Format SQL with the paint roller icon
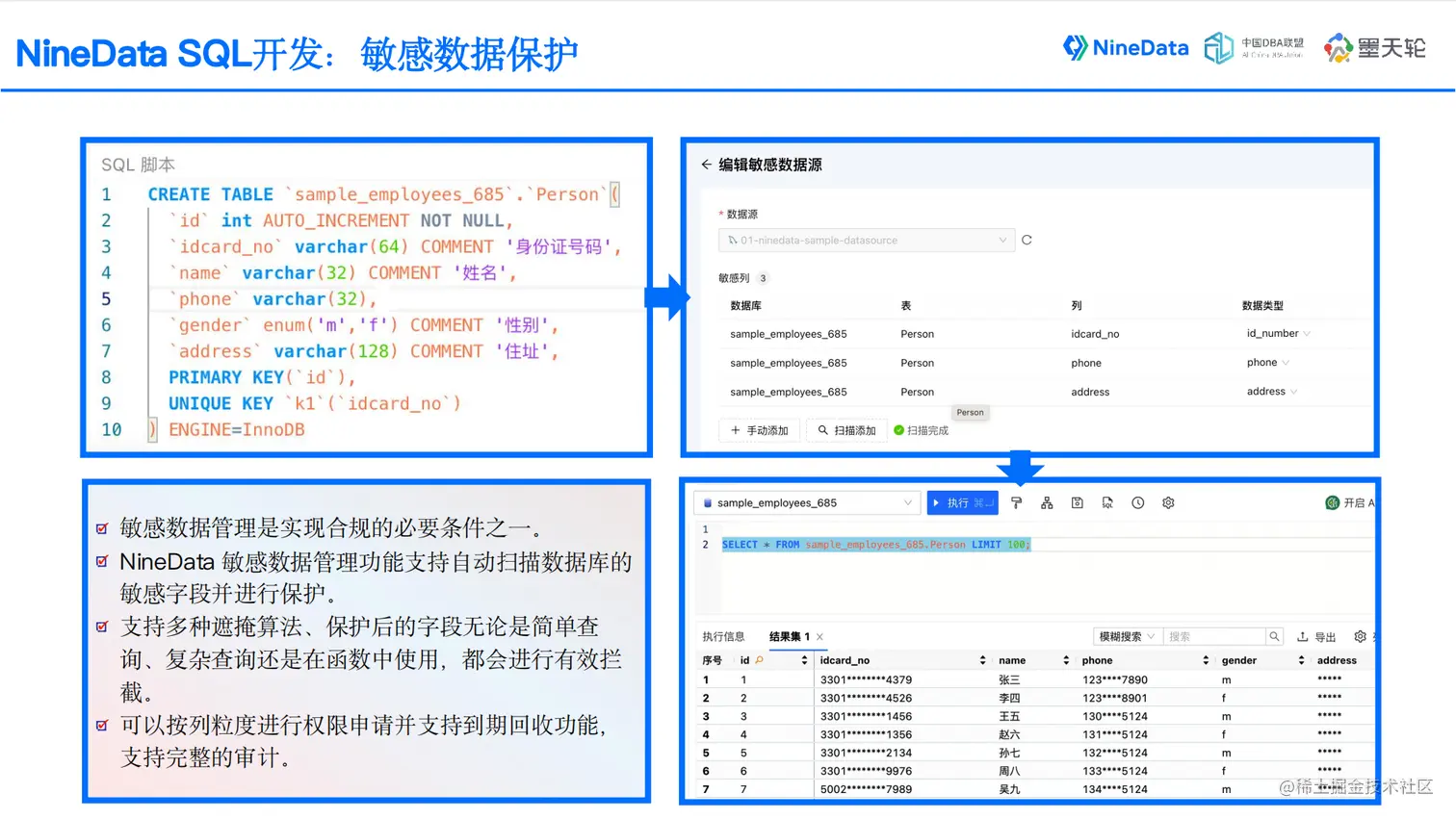The height and width of the screenshot is (819, 1456). point(1016,502)
